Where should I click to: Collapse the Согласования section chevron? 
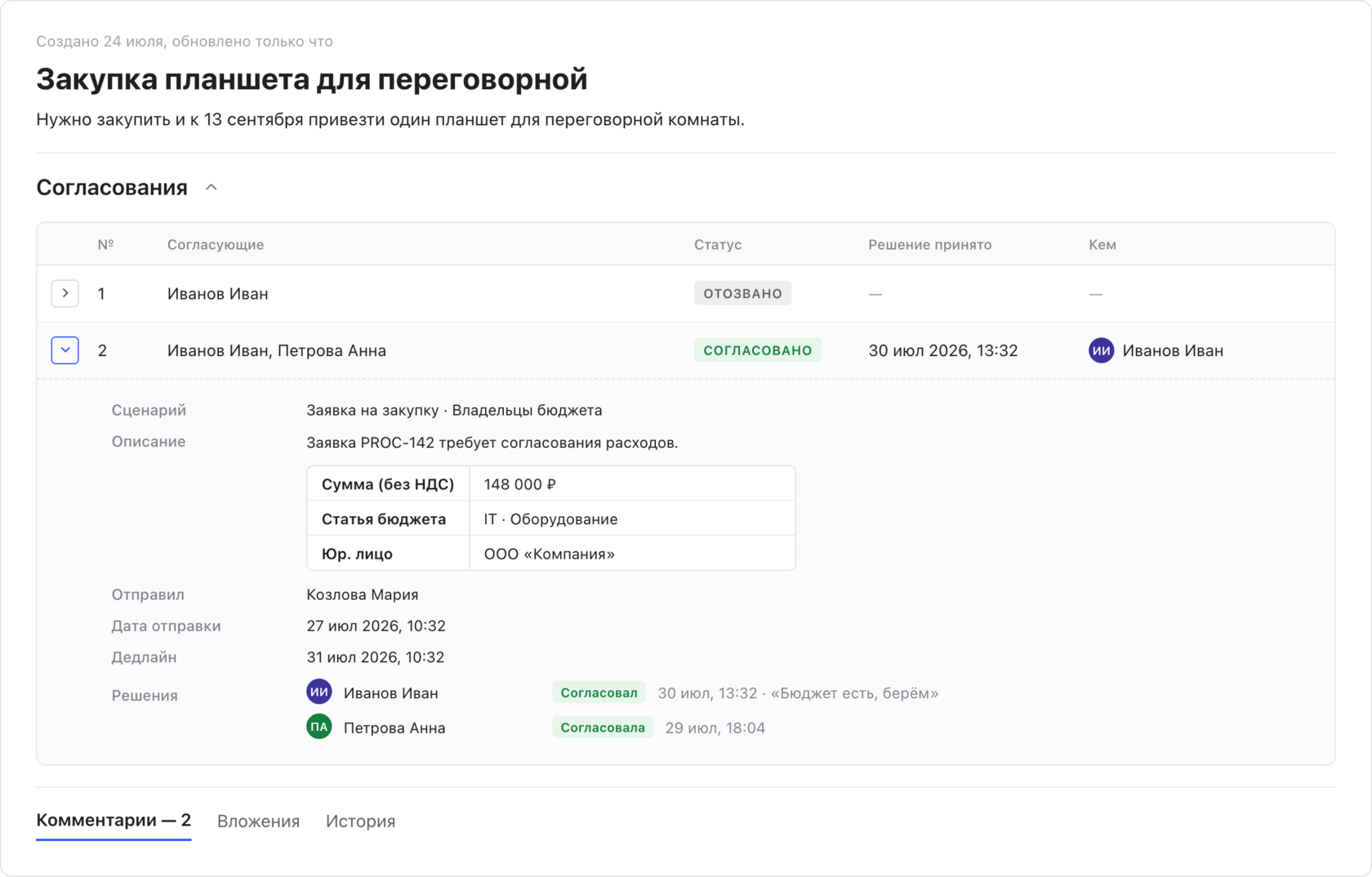pyautogui.click(x=212, y=188)
